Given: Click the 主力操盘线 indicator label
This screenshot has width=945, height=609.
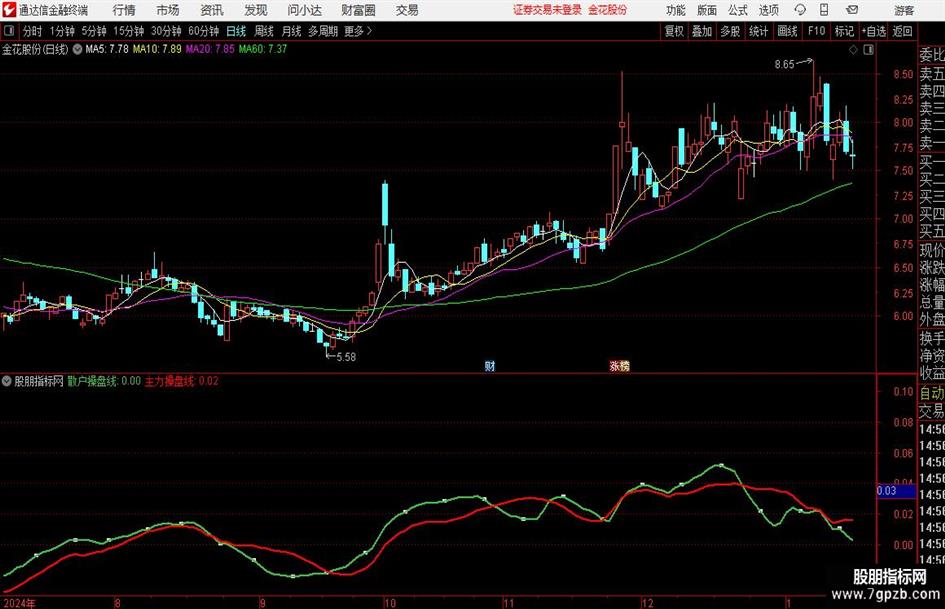Looking at the screenshot, I should coord(181,381).
